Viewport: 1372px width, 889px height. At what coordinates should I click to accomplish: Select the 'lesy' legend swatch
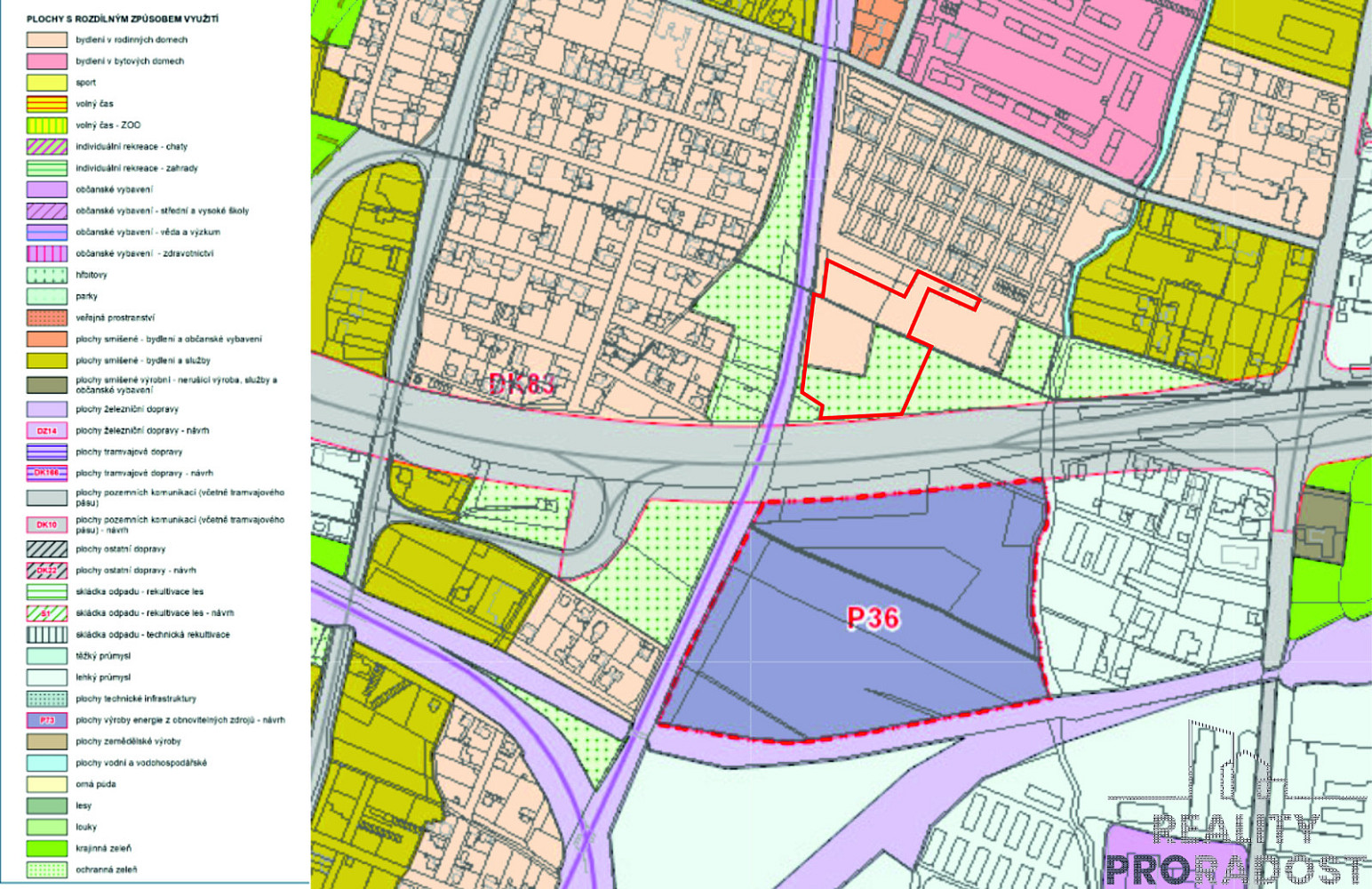(x=46, y=805)
